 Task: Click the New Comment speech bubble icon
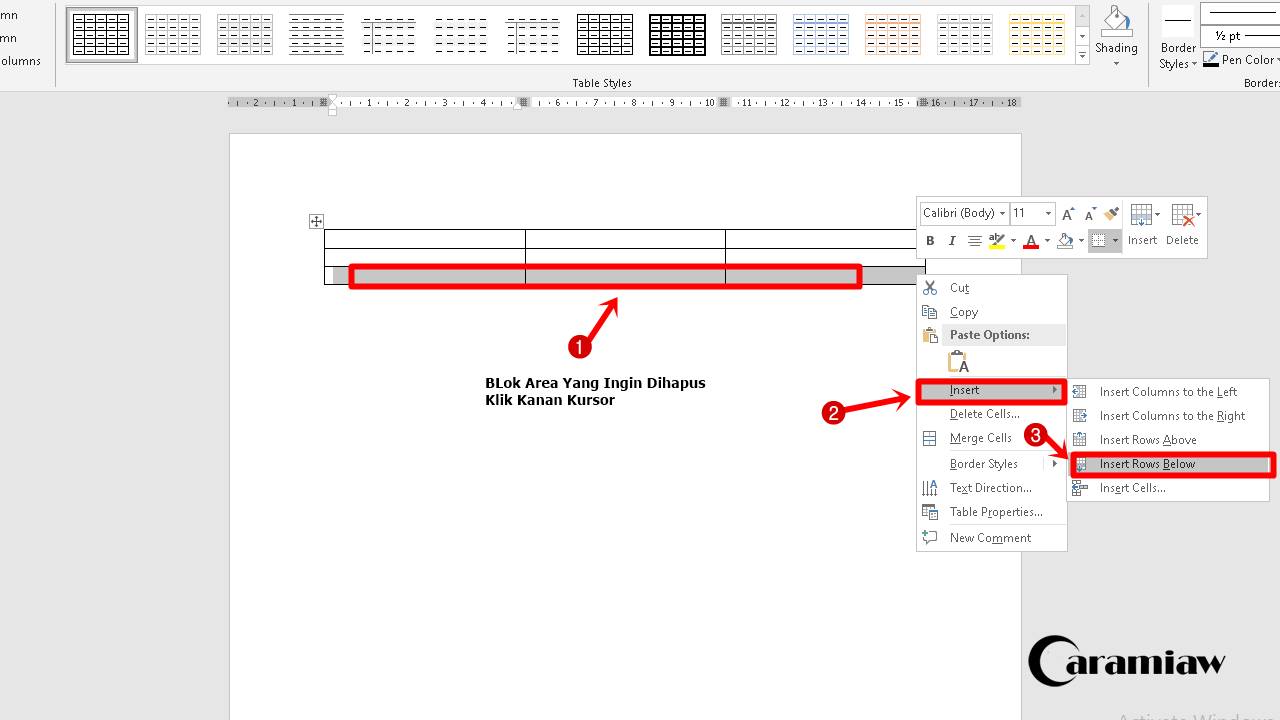coord(930,538)
